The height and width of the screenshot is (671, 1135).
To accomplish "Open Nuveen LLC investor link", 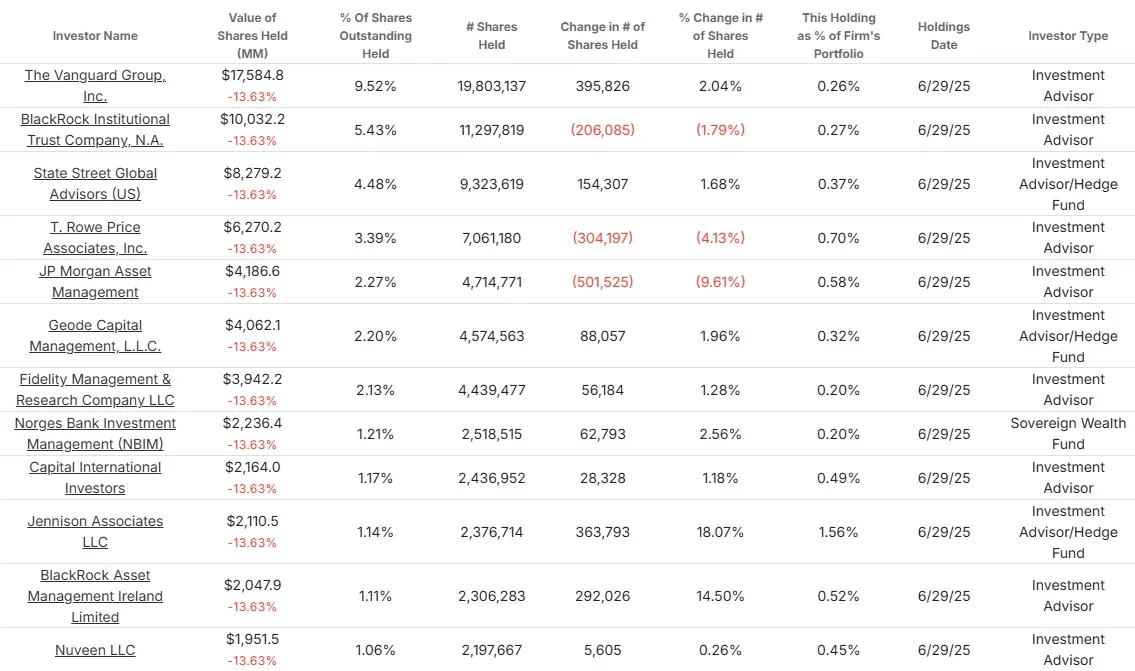I will click(x=95, y=650).
